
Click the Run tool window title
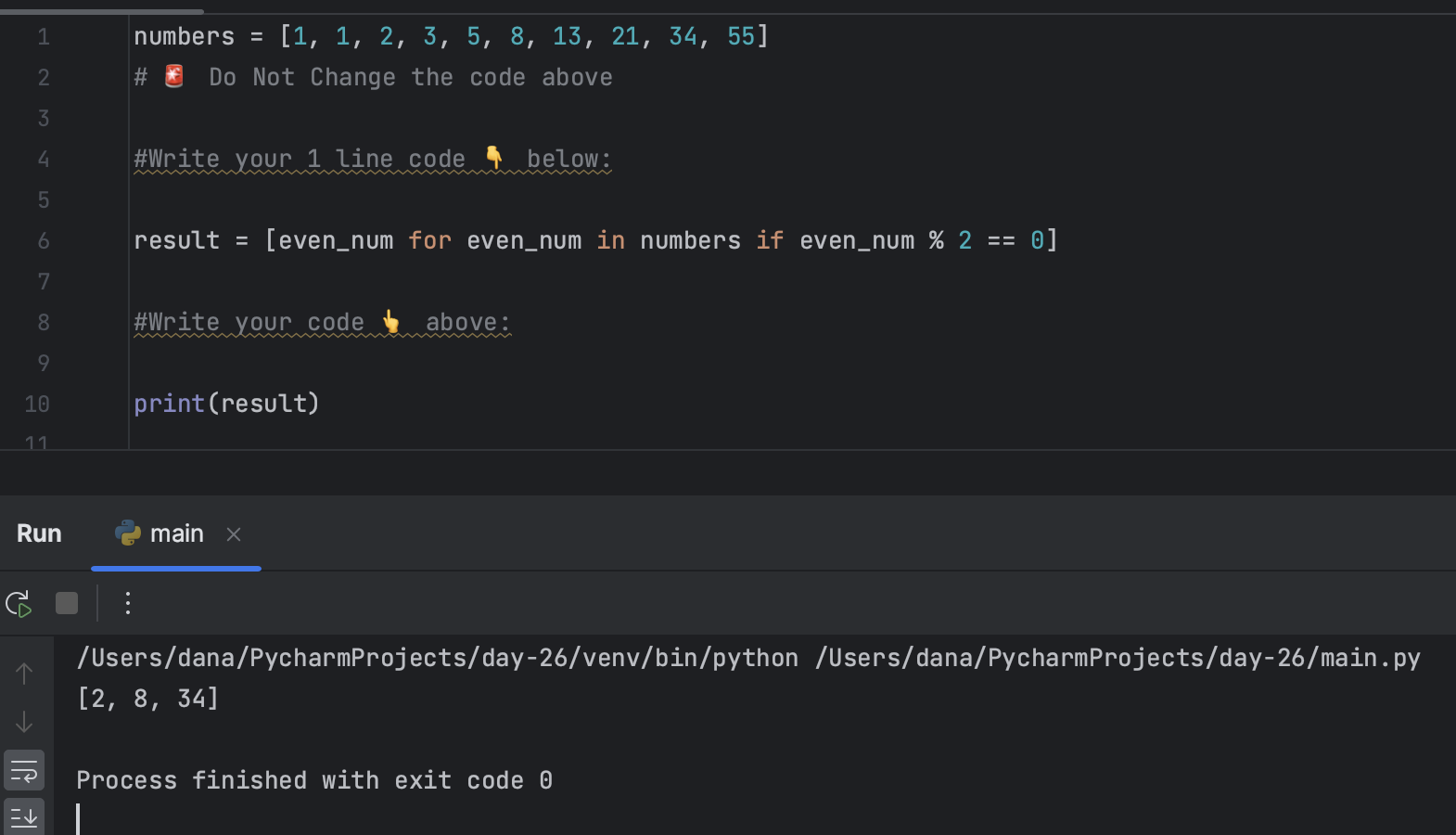click(39, 533)
